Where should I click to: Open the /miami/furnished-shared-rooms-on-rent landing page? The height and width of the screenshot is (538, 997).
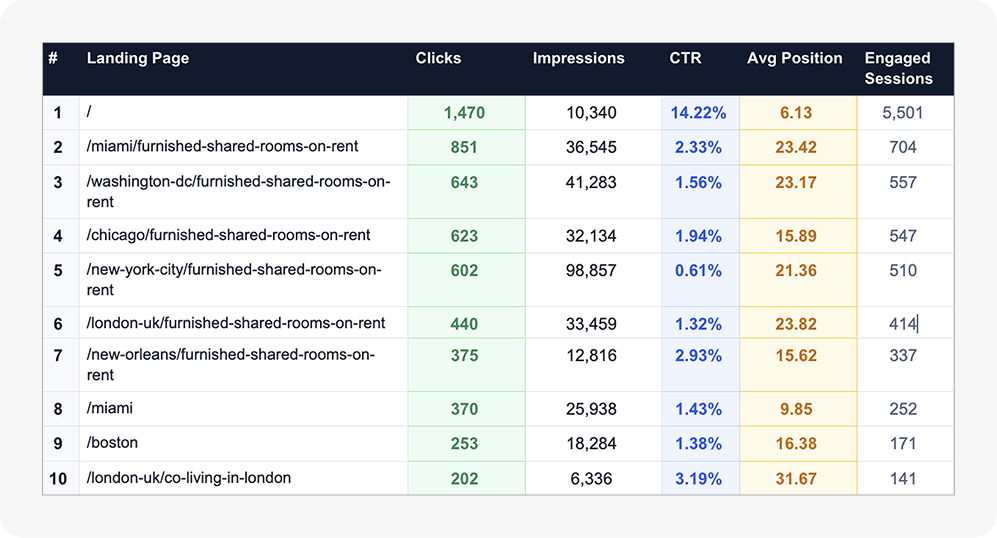[x=222, y=147]
